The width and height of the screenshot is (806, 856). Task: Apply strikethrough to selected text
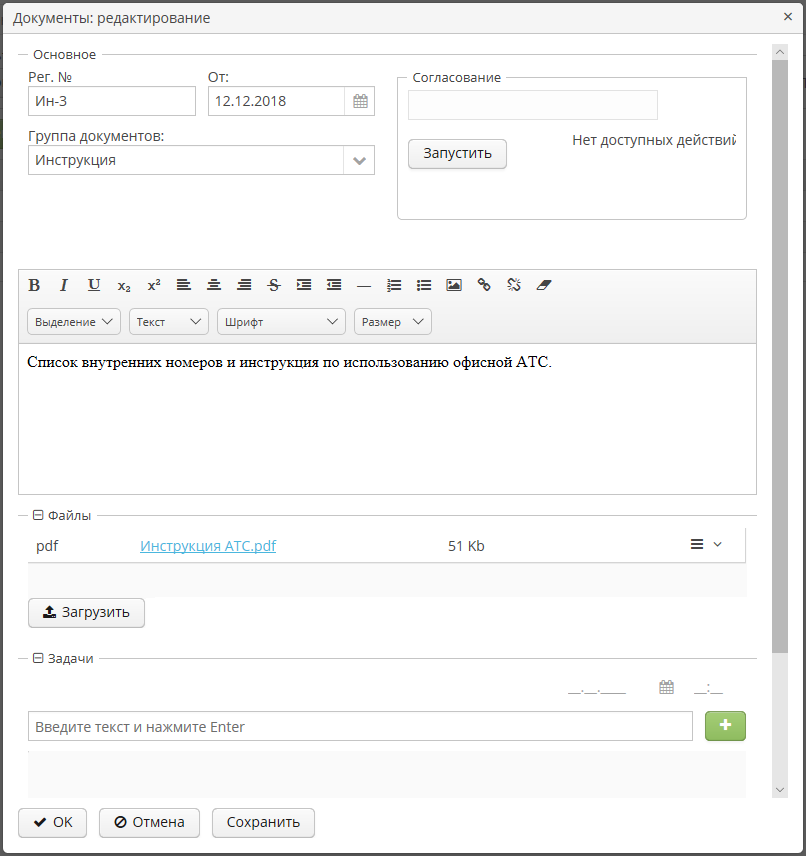274,285
